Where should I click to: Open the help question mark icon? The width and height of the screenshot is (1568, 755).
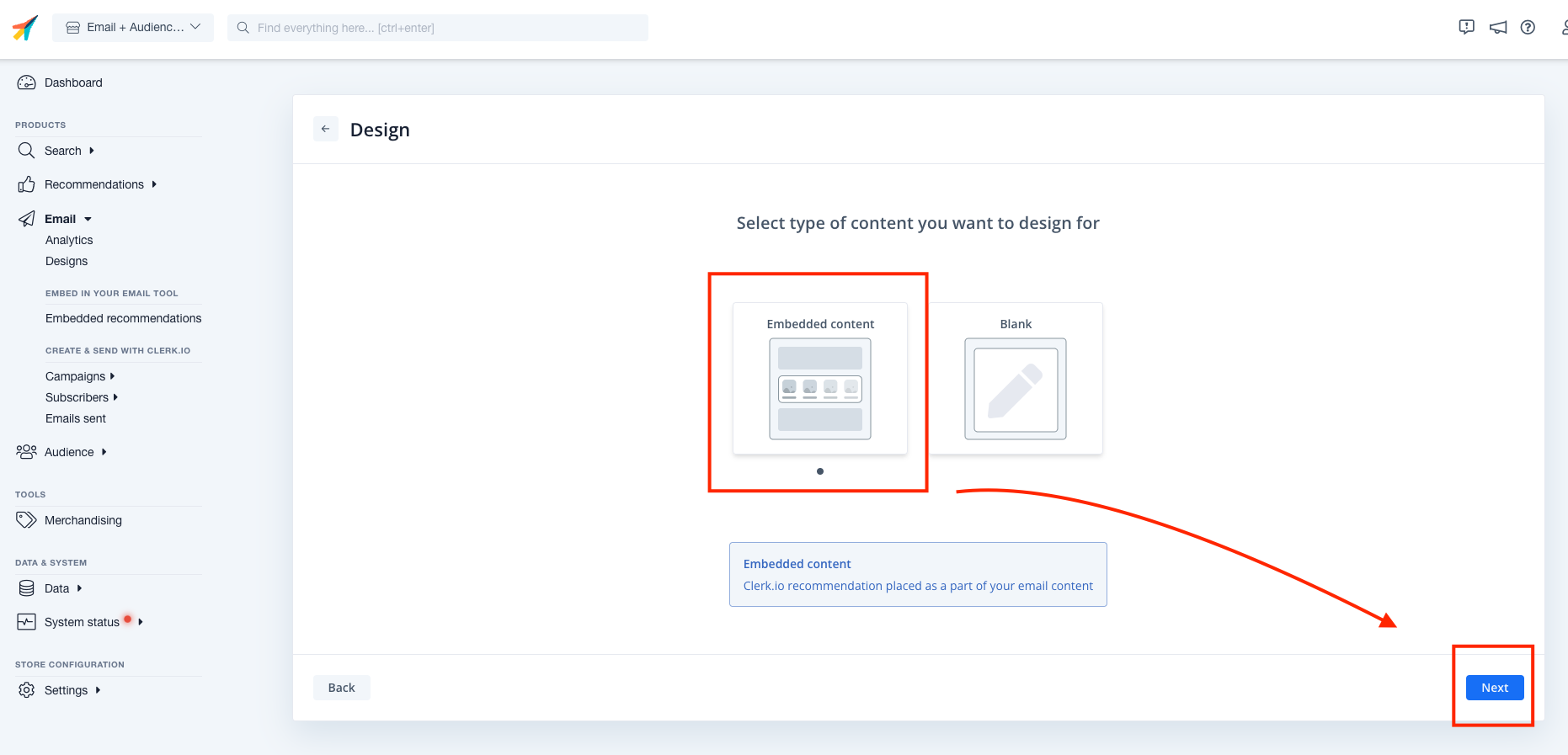[1528, 28]
